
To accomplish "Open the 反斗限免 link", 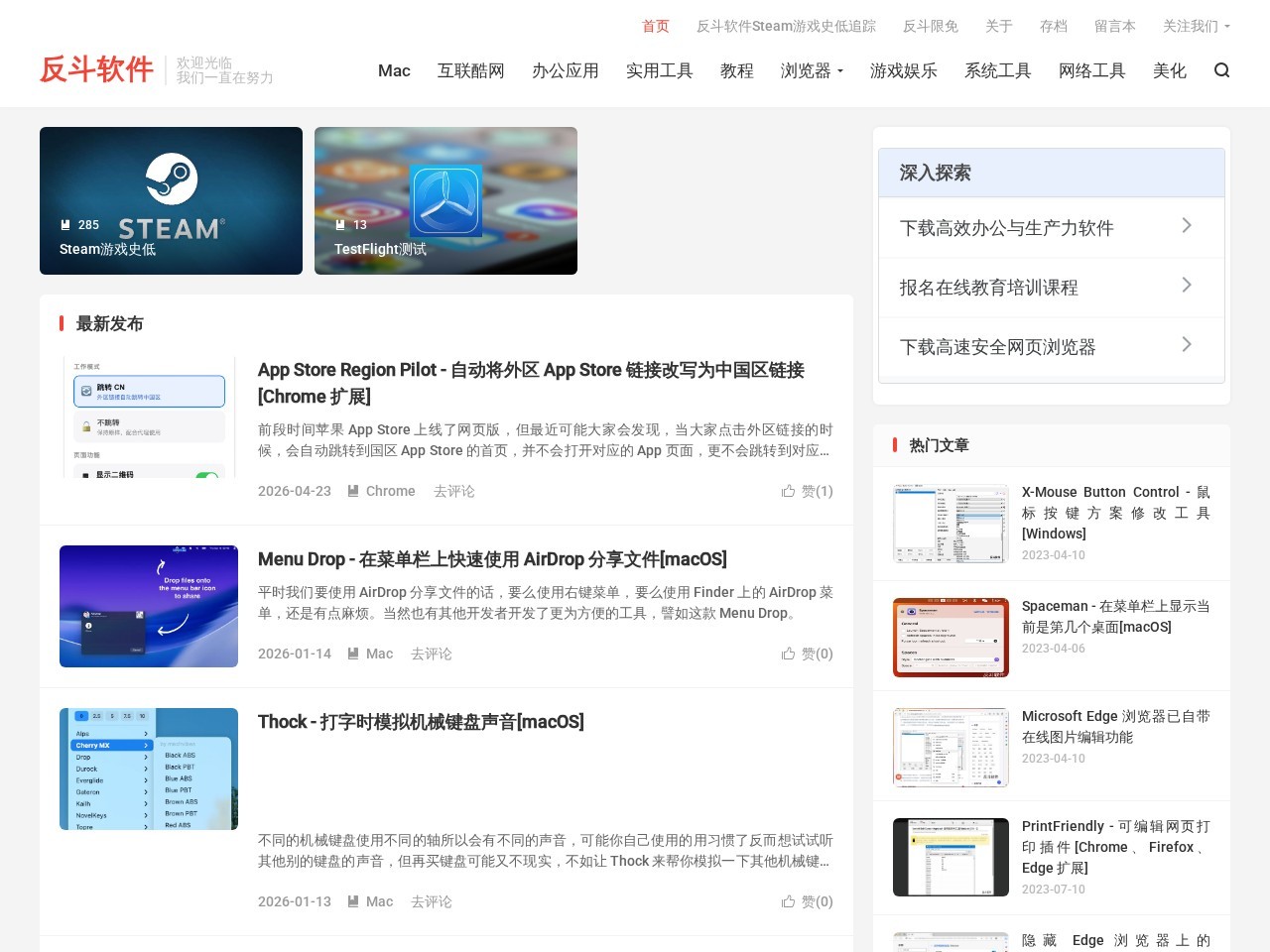I will tap(931, 26).
